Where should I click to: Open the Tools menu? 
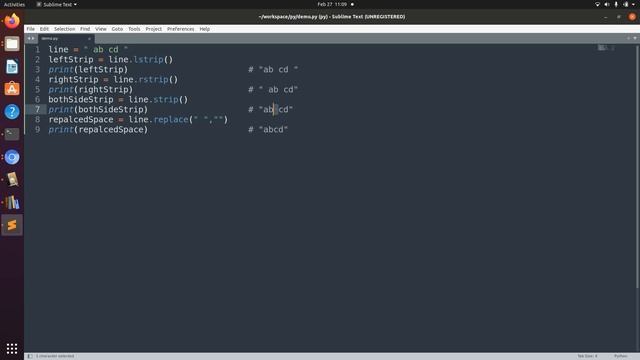pyautogui.click(x=134, y=29)
